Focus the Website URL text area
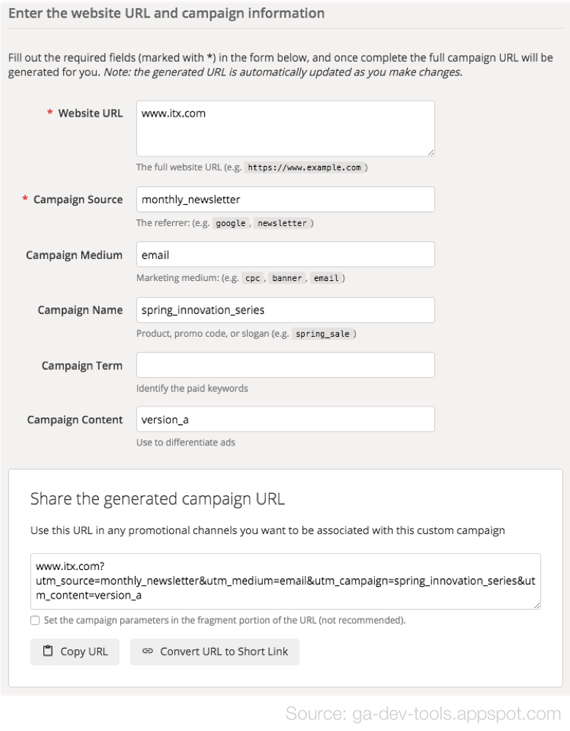 tap(285, 128)
